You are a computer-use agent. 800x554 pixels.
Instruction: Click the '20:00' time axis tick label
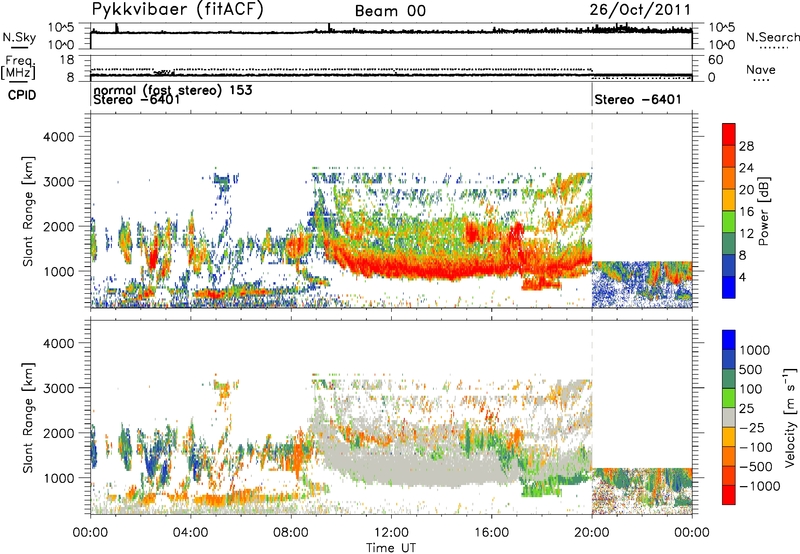coord(592,533)
